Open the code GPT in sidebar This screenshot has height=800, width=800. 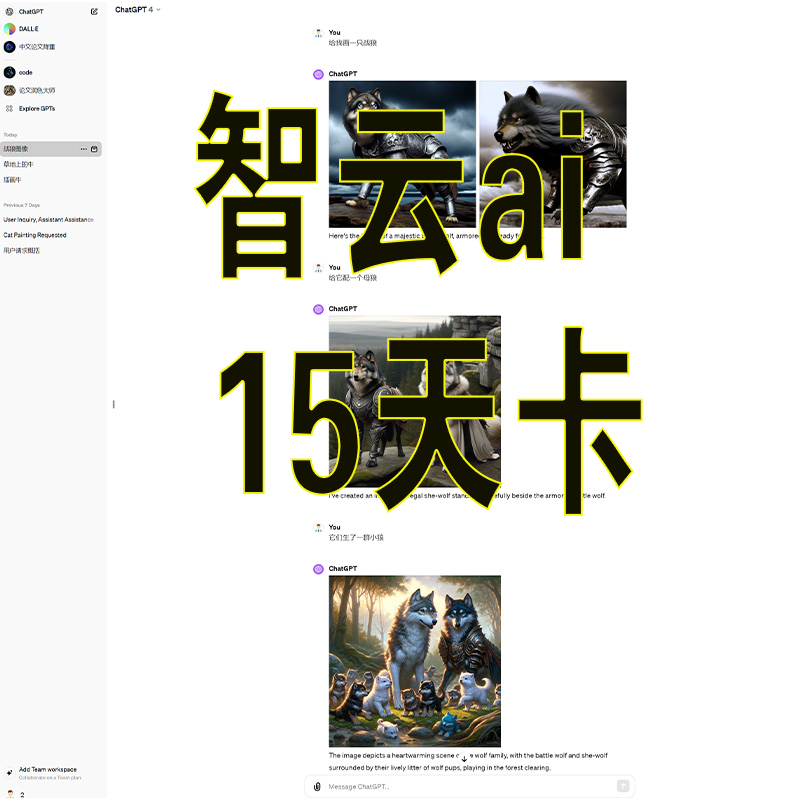point(26,72)
